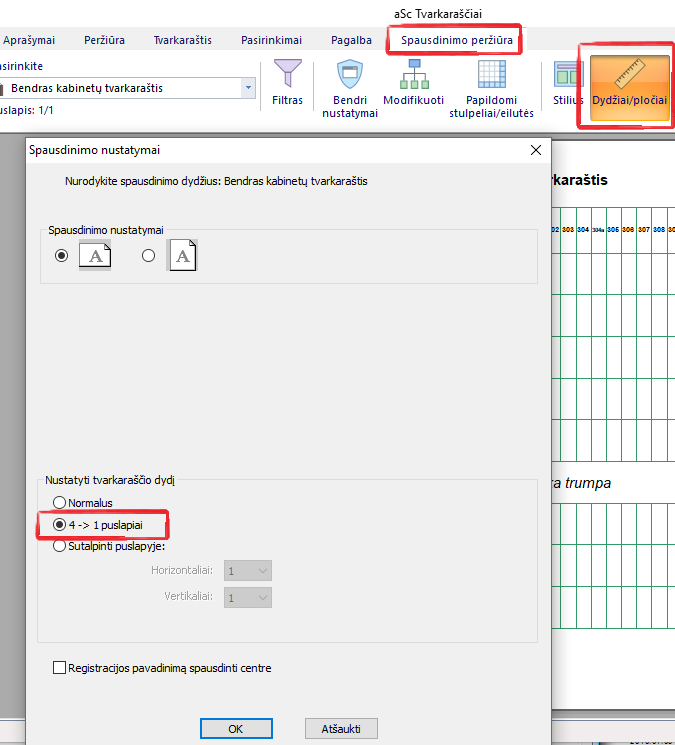Select Sutalpinti puslapyje radio option
Image resolution: width=675 pixels, height=745 pixels.
(x=61, y=546)
